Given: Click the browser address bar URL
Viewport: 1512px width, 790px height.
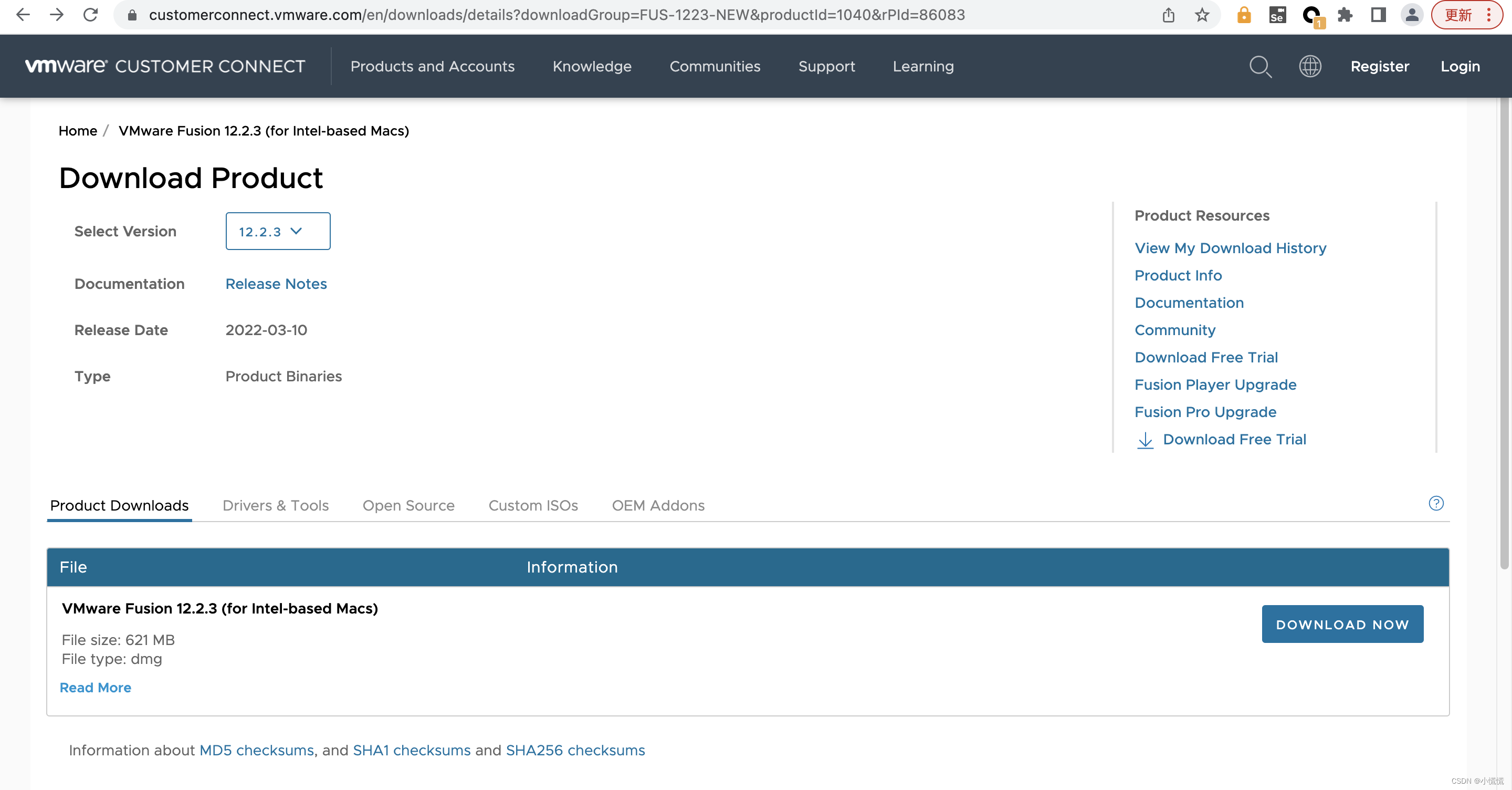Looking at the screenshot, I should click(556, 15).
